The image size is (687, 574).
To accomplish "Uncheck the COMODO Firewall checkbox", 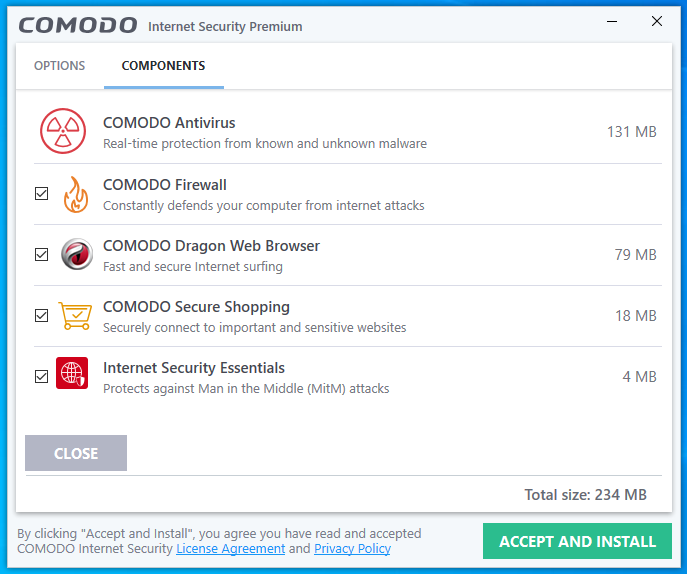I will click(41, 194).
